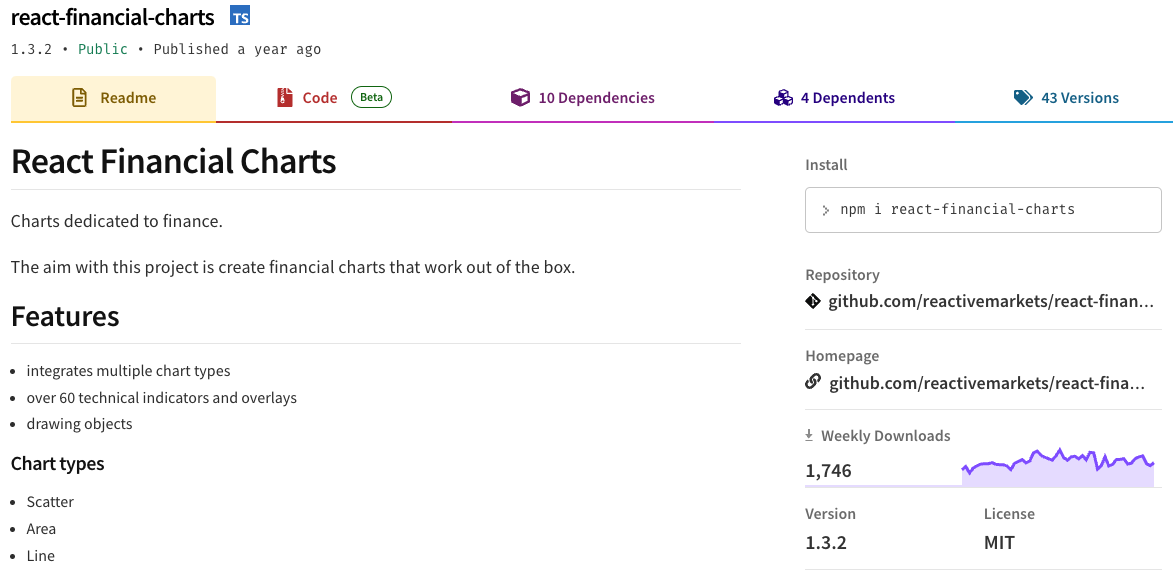Click the 1.3.2 value under Version

pyautogui.click(x=826, y=542)
